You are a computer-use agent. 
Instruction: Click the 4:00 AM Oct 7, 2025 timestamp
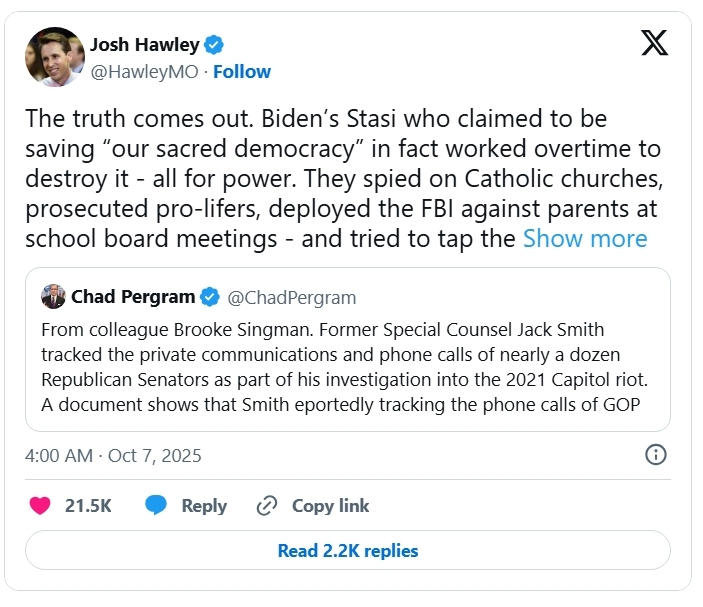pyautogui.click(x=113, y=455)
